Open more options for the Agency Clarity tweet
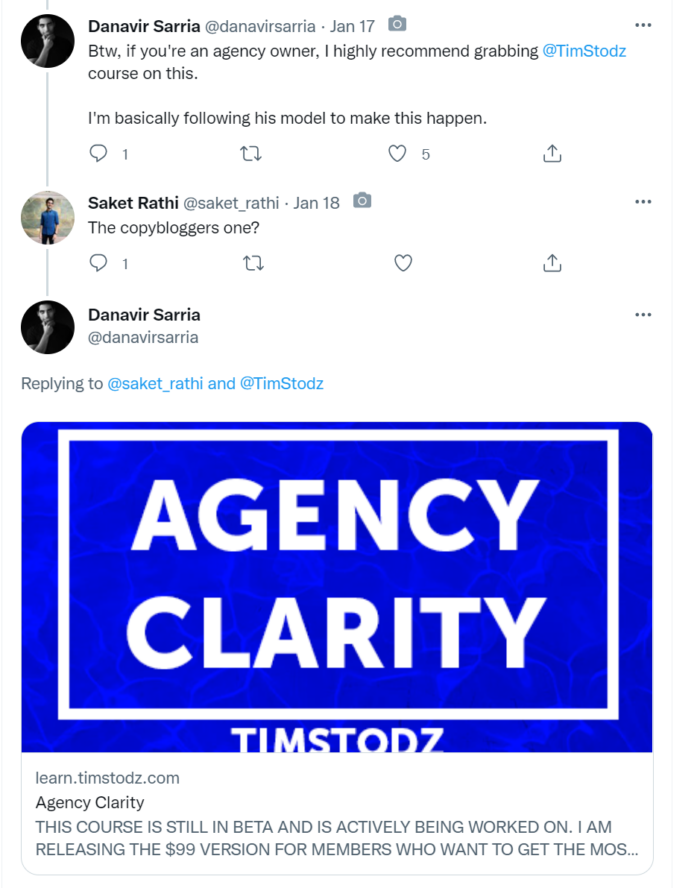Screen dimensions: 700x888 [x=643, y=315]
